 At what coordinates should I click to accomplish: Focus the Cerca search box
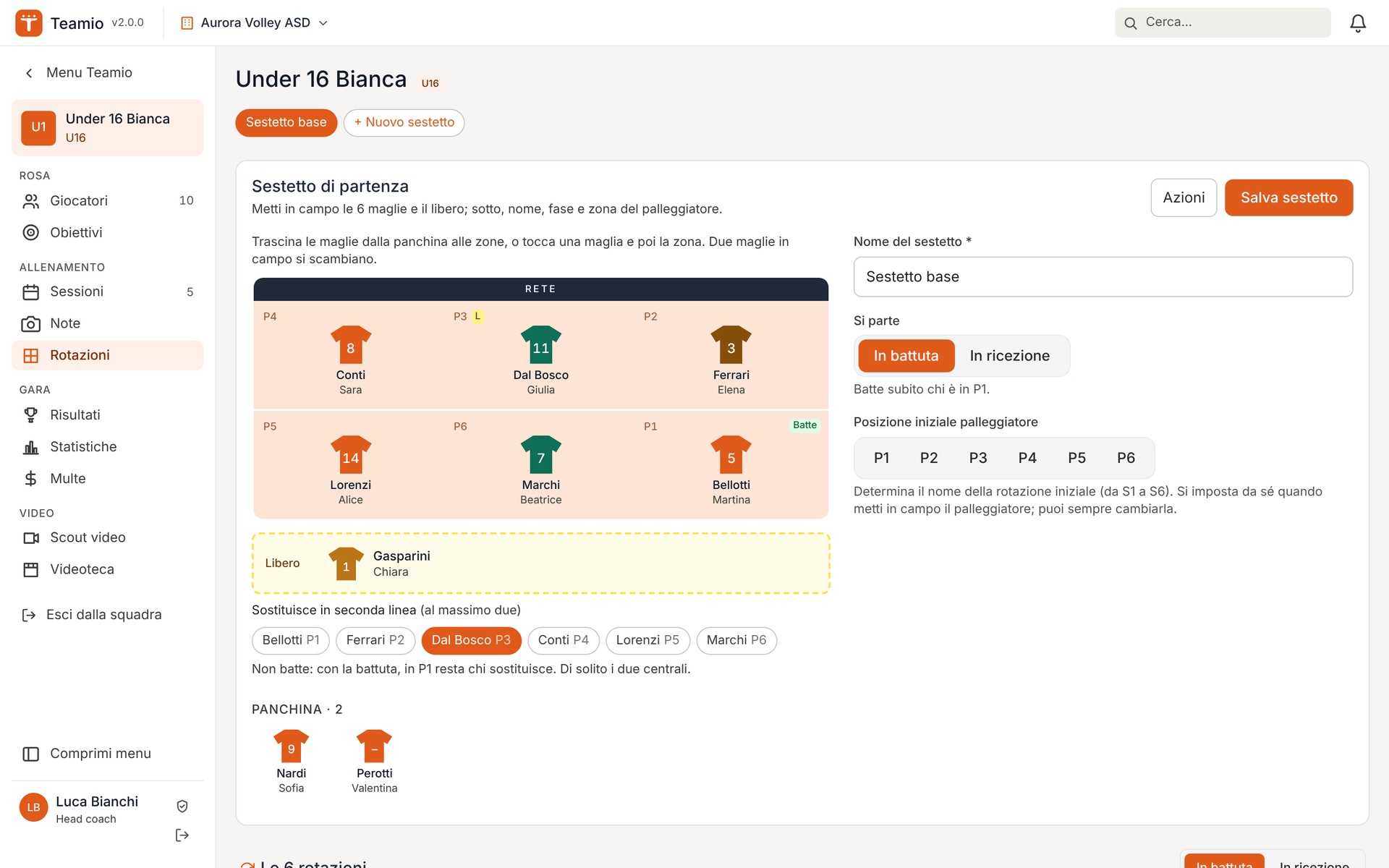tap(1223, 23)
